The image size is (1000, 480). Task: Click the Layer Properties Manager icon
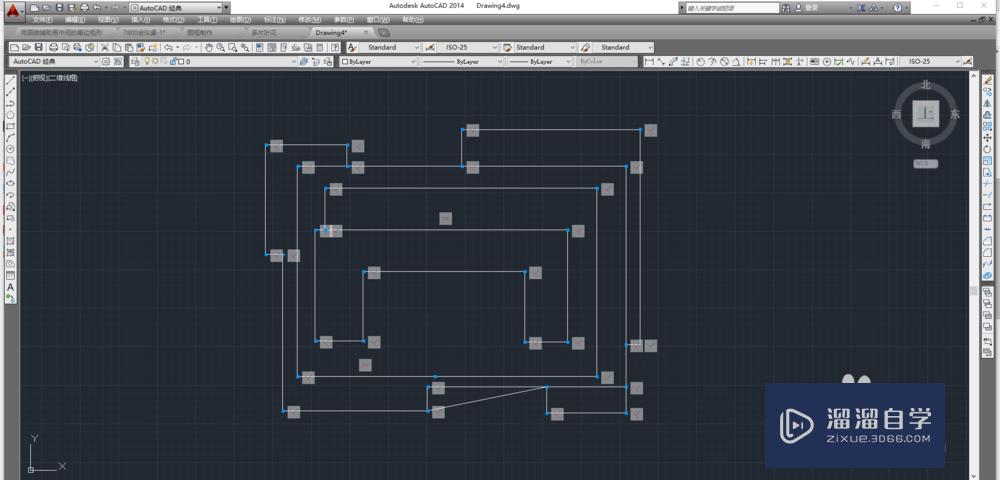[135, 62]
